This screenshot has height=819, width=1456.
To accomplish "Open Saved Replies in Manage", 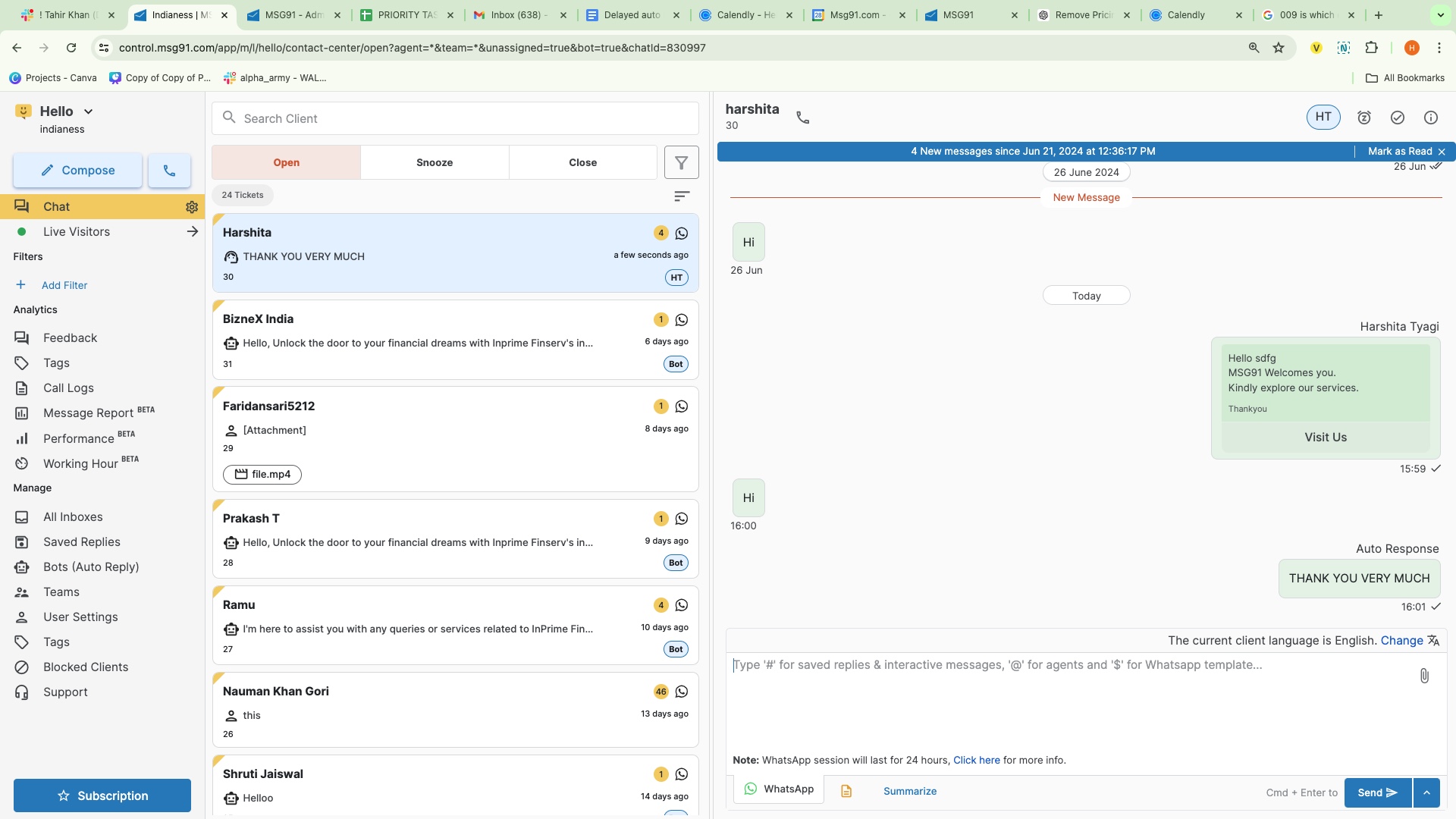I will coord(81,541).
